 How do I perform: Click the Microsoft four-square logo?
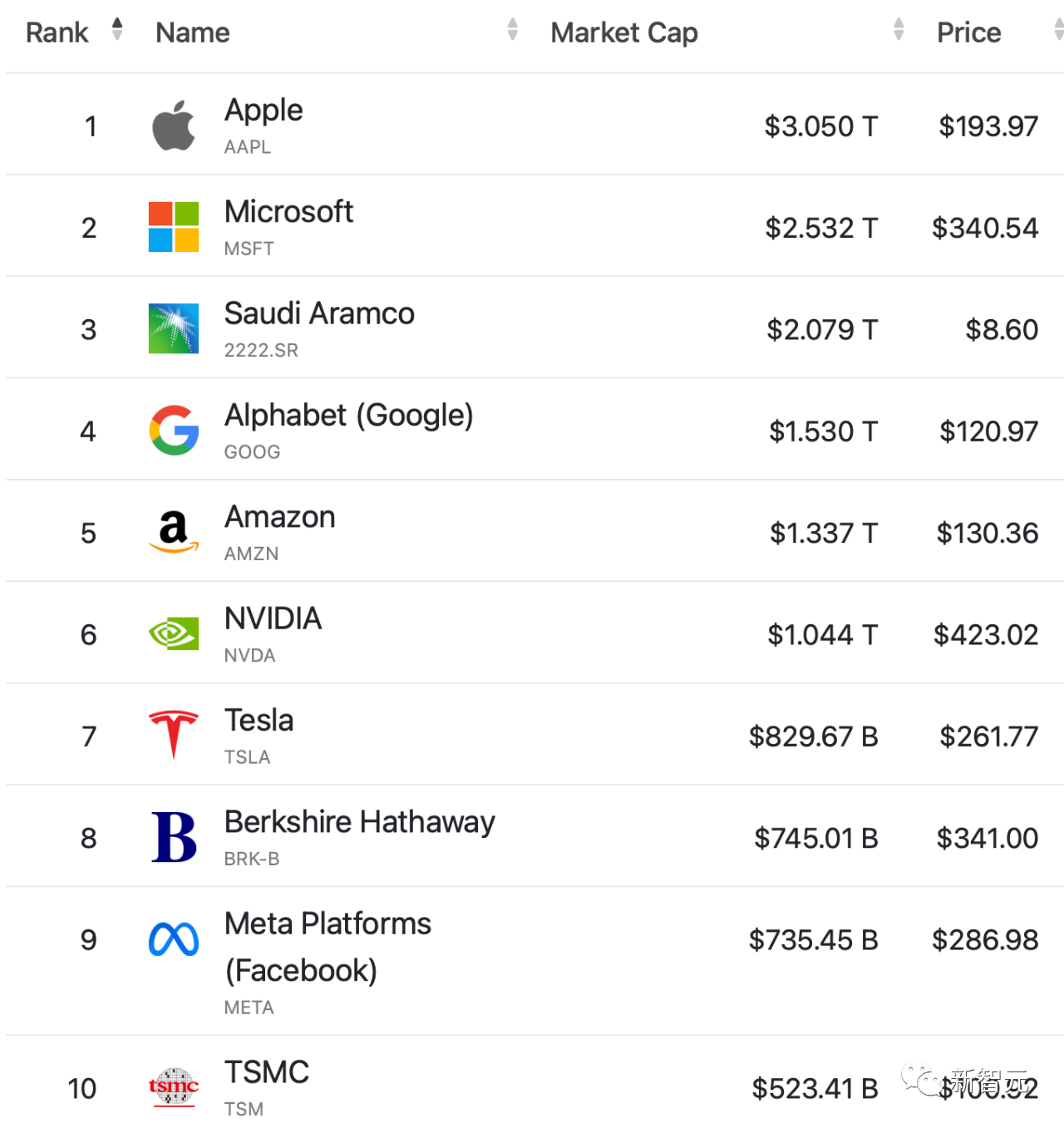point(174,227)
